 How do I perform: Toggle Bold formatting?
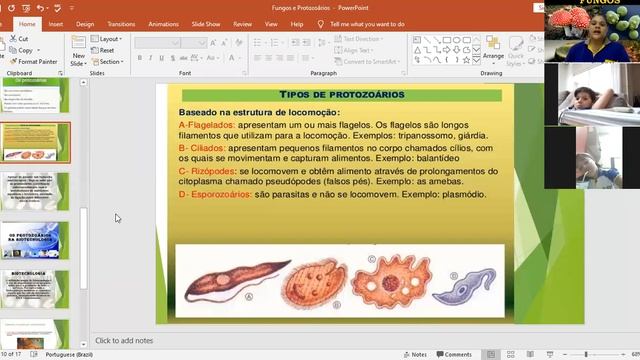[140, 58]
